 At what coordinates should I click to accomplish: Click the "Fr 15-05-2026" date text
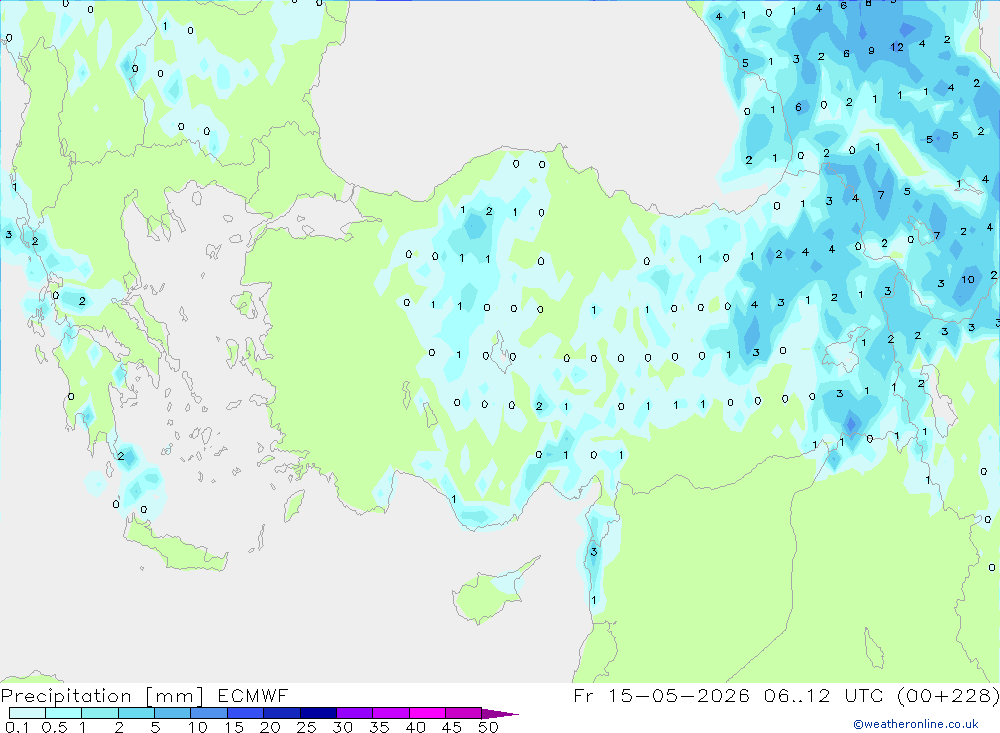(661, 695)
